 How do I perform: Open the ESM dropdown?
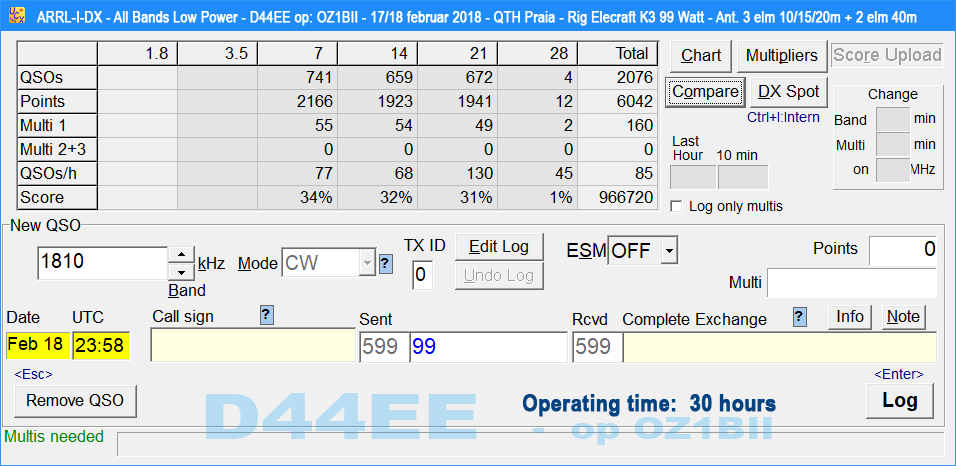[669, 250]
